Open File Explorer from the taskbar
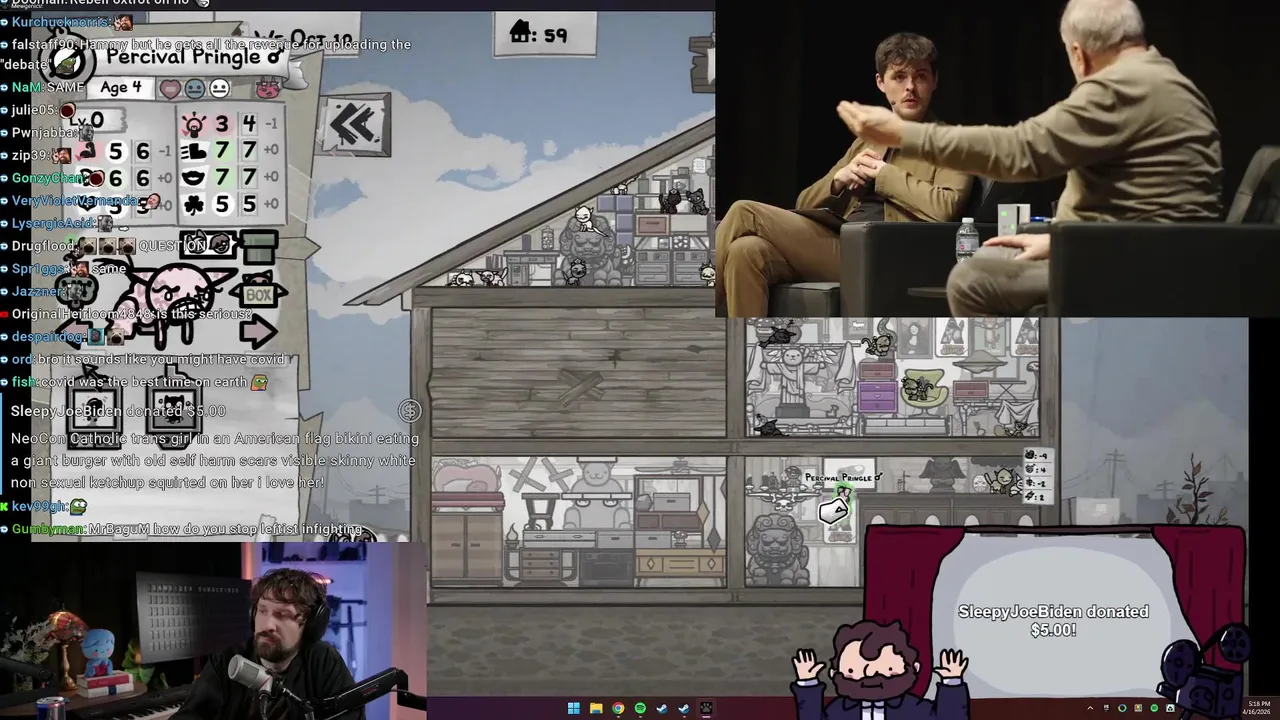The image size is (1280, 720). 596,708
